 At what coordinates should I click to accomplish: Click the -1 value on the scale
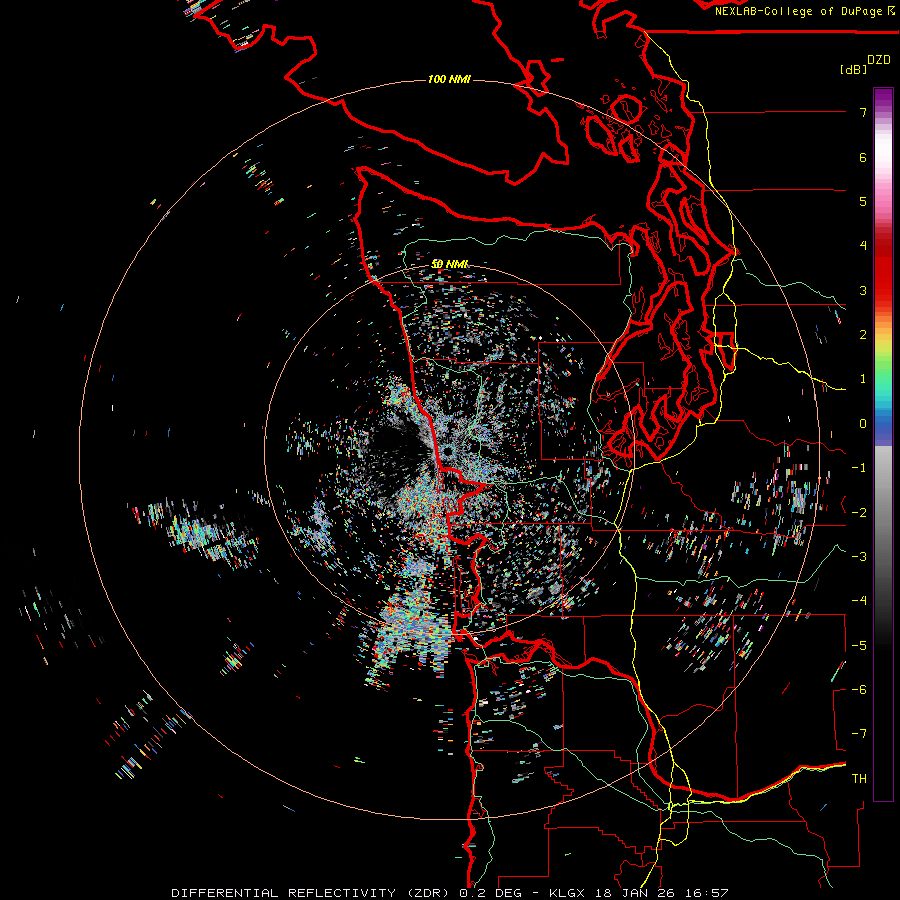[x=859, y=468]
